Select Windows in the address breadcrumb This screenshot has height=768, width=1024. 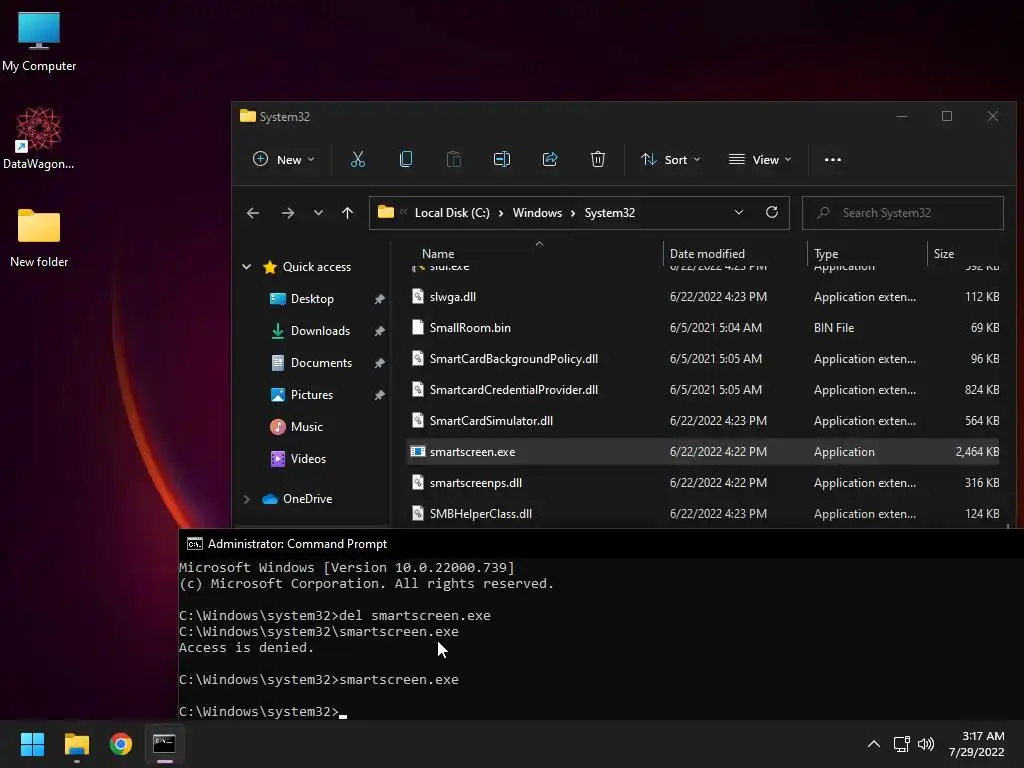(x=537, y=213)
